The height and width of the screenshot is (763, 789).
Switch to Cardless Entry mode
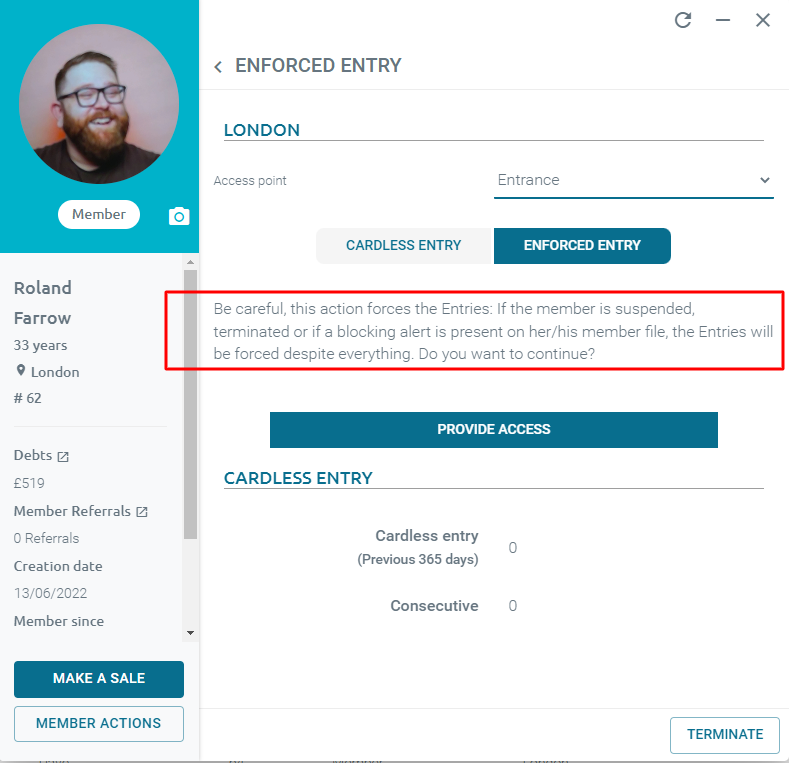point(404,246)
